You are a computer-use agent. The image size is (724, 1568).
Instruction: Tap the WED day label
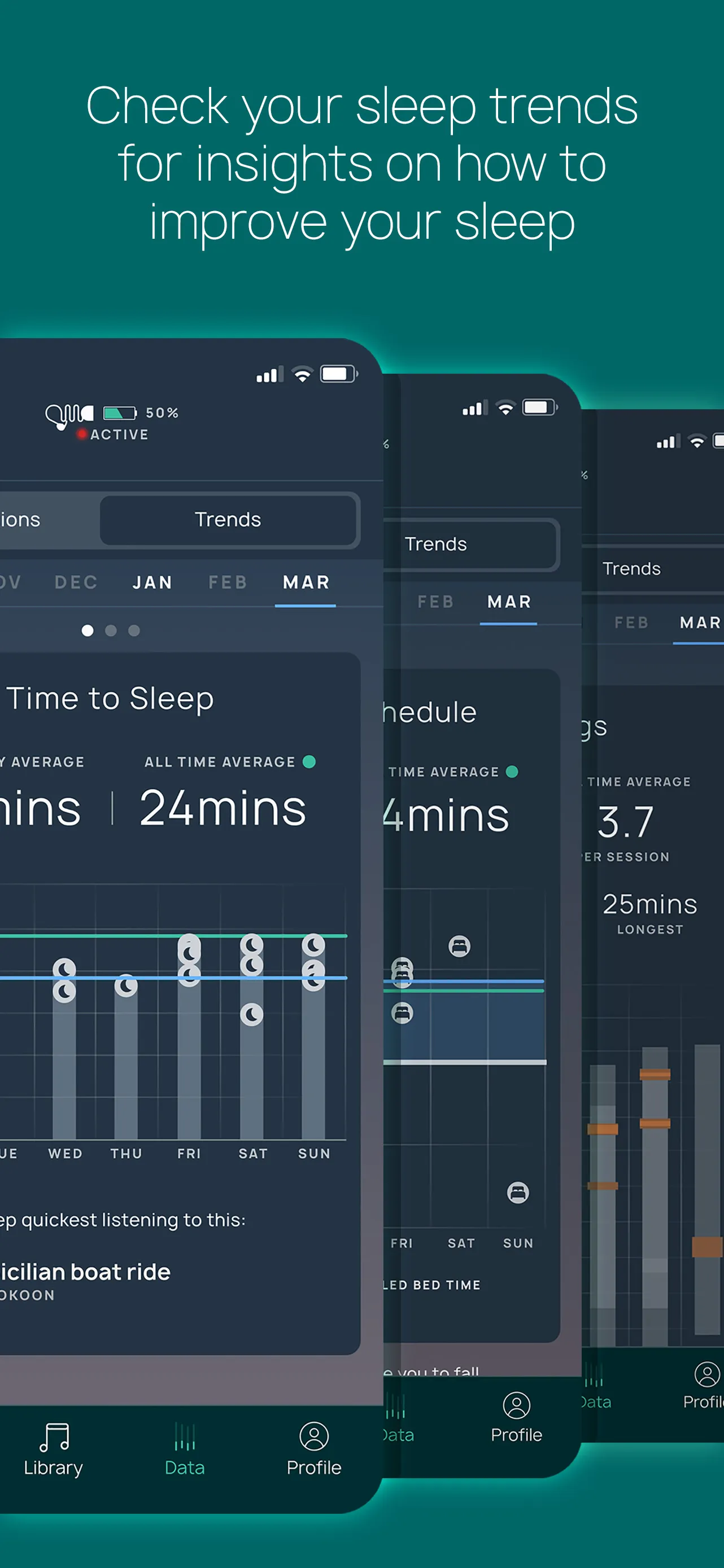pyautogui.click(x=65, y=1154)
